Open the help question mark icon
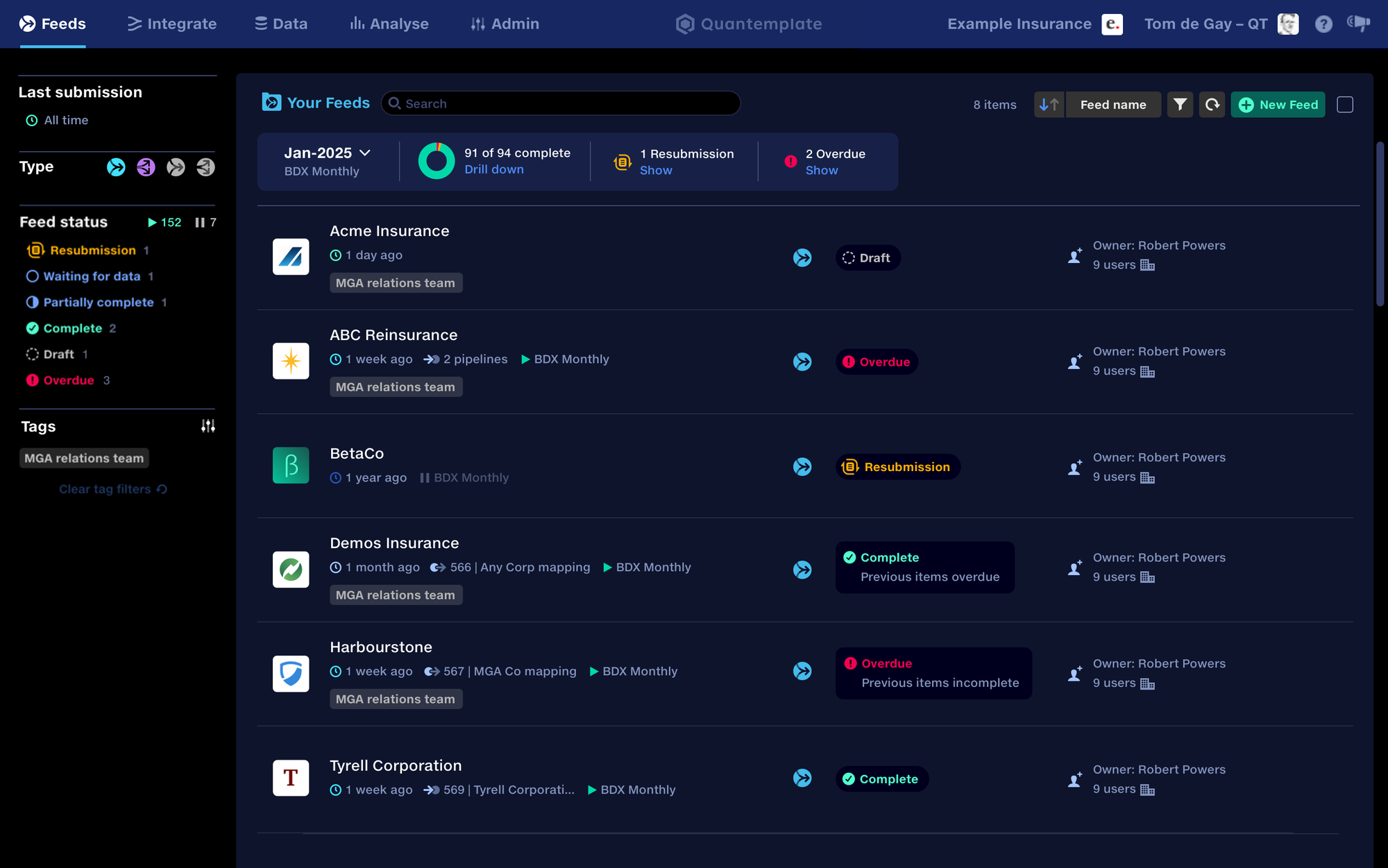The height and width of the screenshot is (868, 1388). [x=1323, y=24]
